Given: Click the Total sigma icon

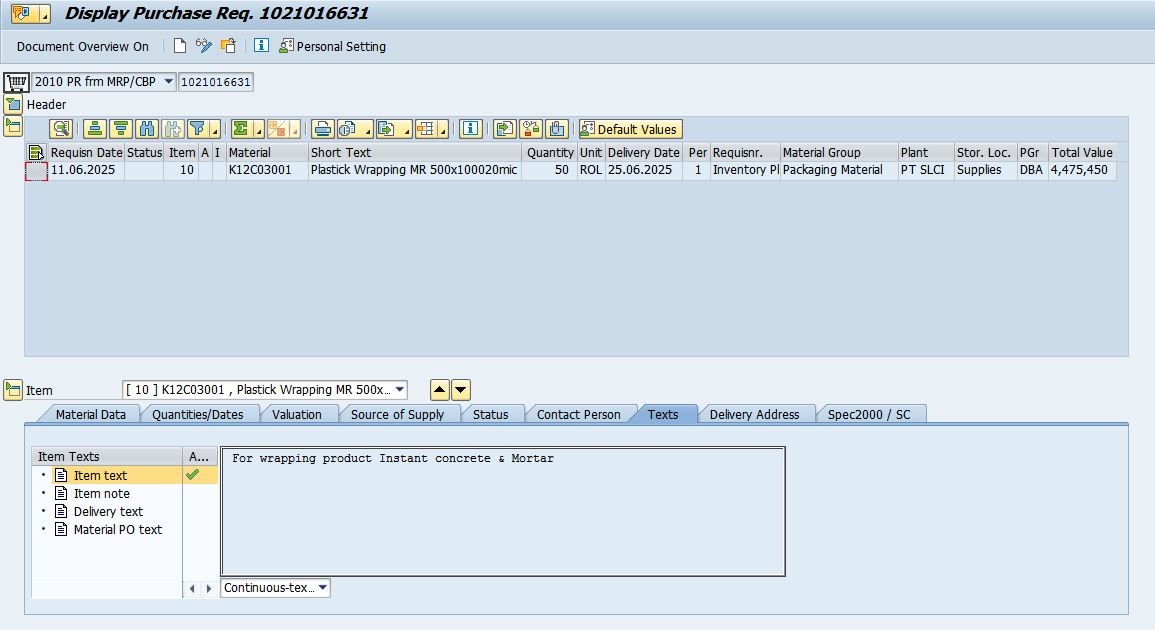Looking at the screenshot, I should 241,129.
